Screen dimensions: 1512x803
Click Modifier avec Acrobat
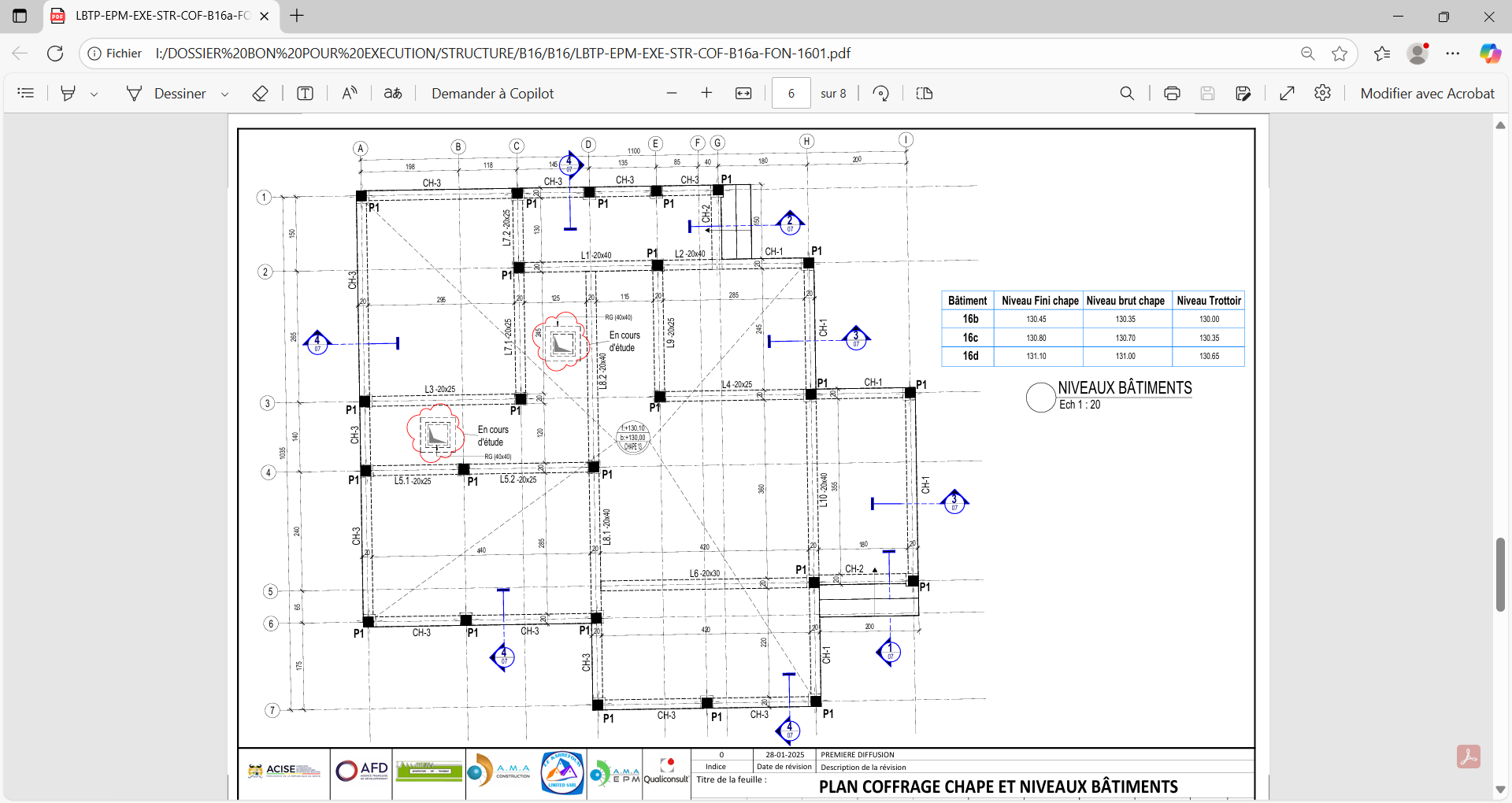[1427, 94]
